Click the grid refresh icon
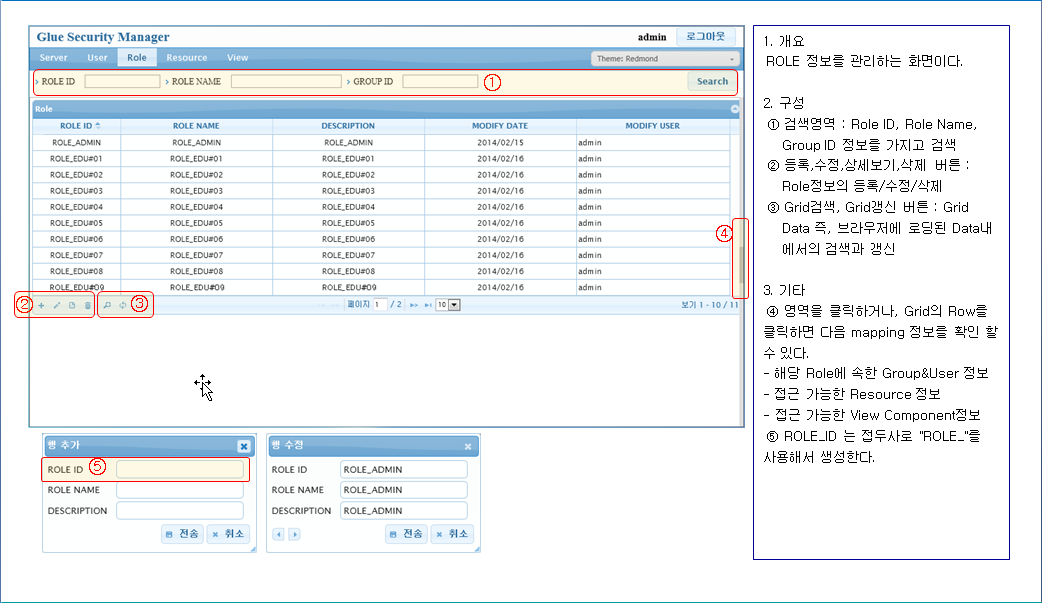The width and height of the screenshot is (1042, 603). pyautogui.click(x=123, y=304)
